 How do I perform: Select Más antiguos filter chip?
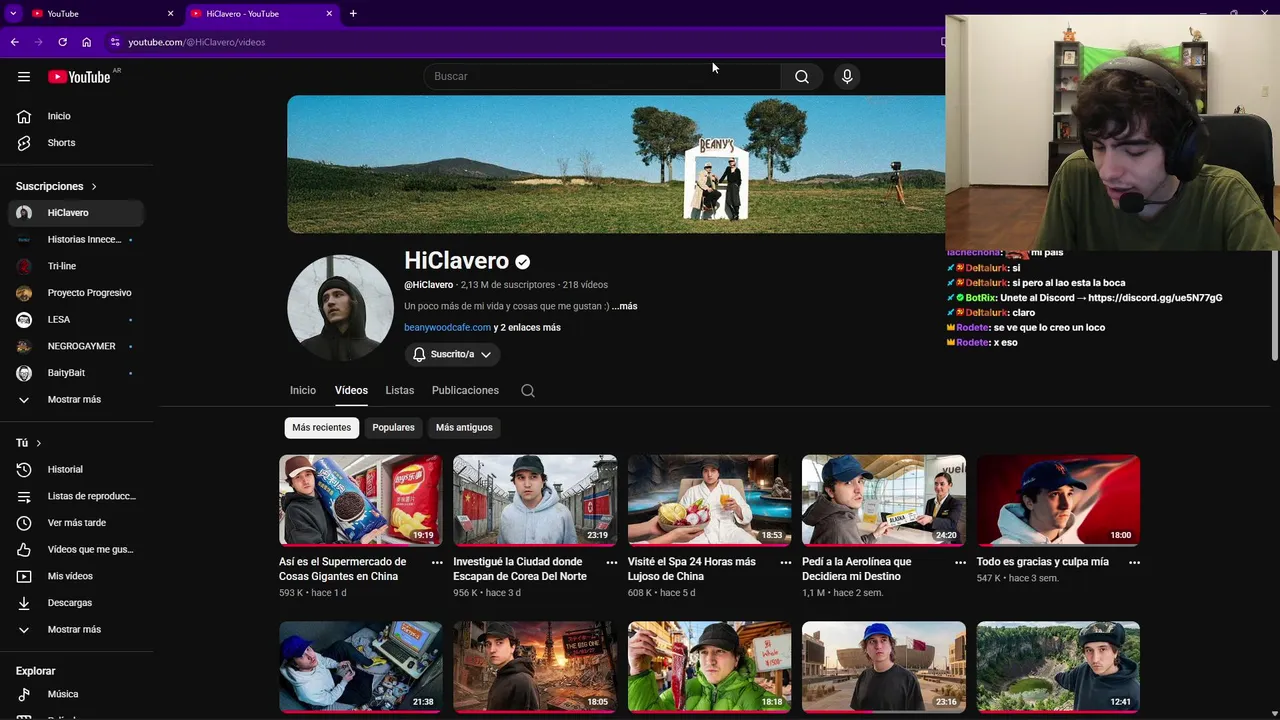pos(464,427)
